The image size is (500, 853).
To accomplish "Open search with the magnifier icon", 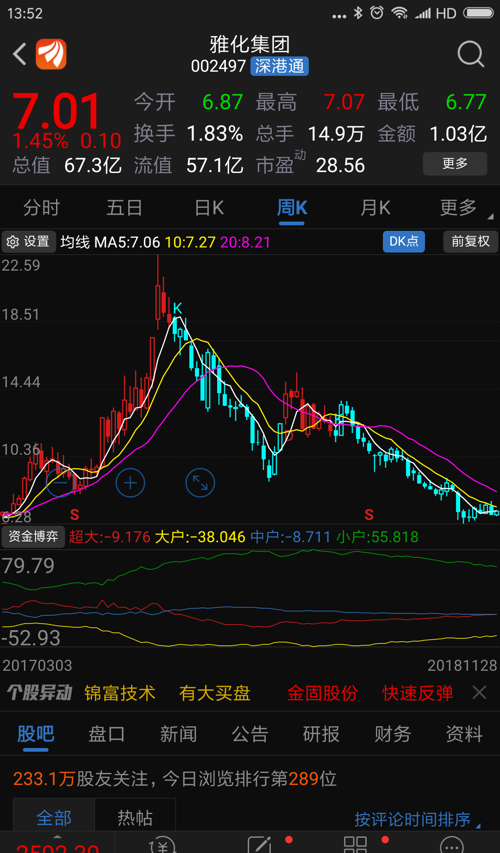I will pos(470,54).
